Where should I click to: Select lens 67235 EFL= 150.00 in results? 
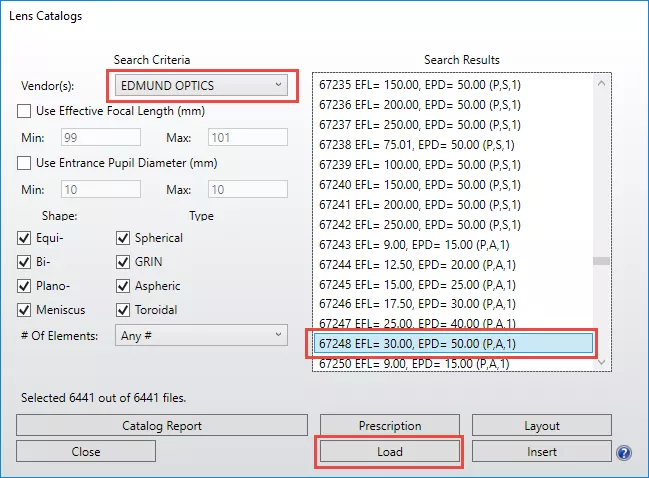(448, 85)
